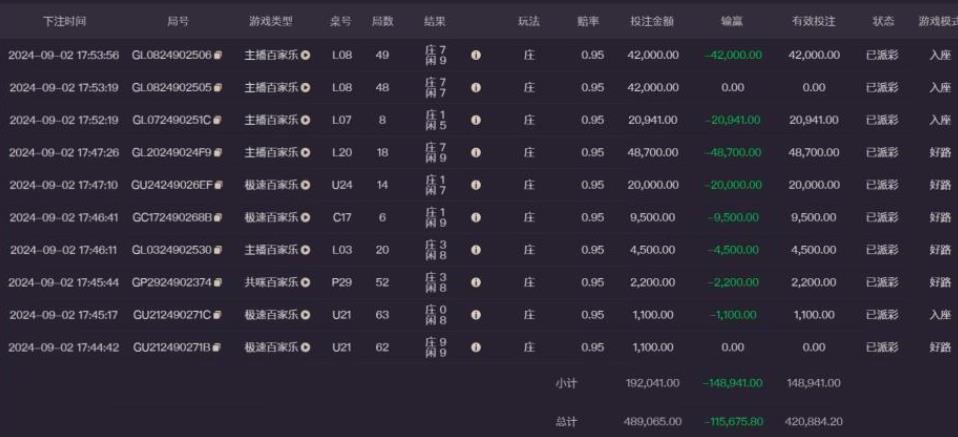The width and height of the screenshot is (958, 437).
Task: Click info icon for C17 round 6
Action: [475, 217]
